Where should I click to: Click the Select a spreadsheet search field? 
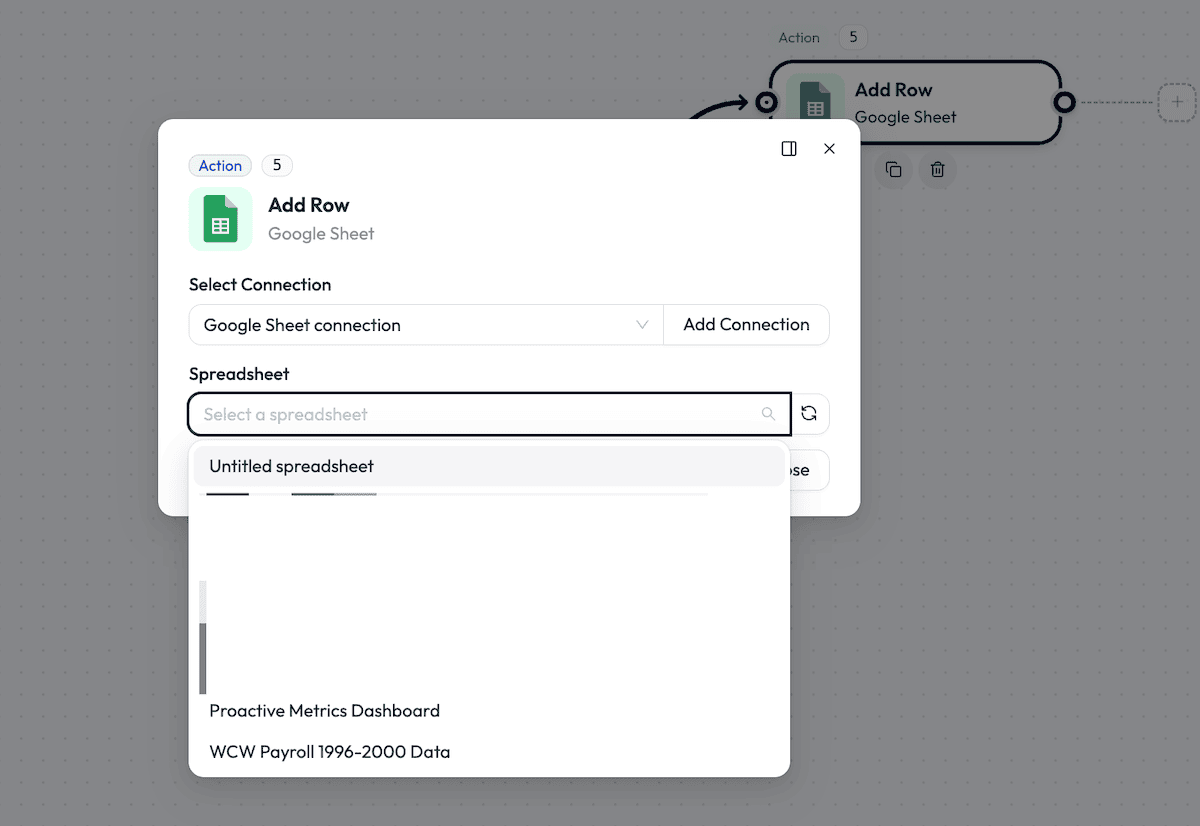(489, 414)
